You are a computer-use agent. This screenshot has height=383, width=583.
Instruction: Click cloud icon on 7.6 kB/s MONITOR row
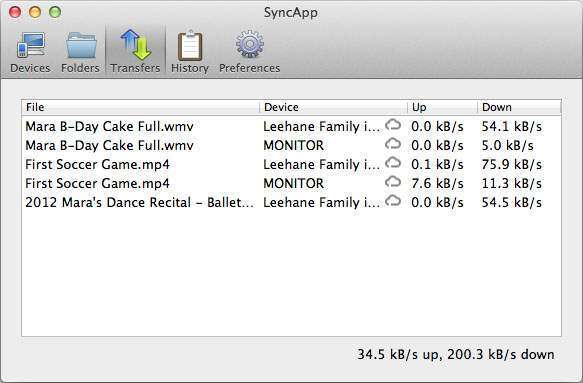pos(393,182)
